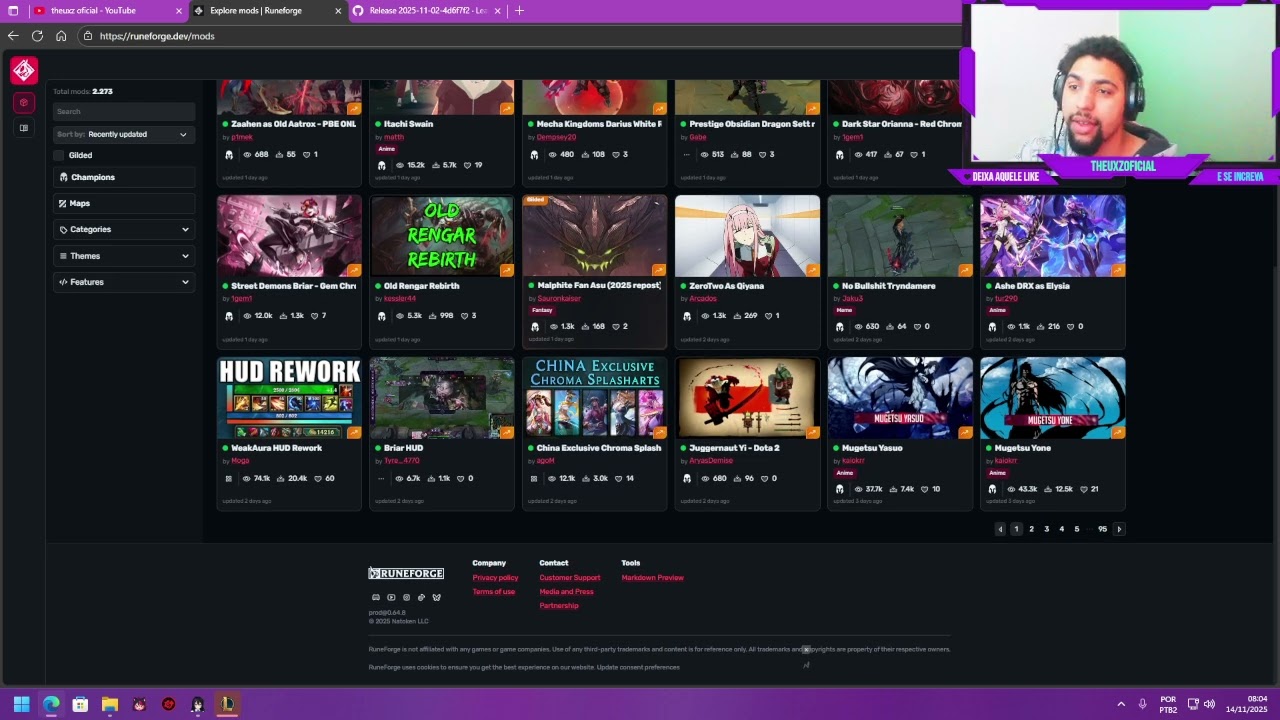Open the Champions filter
1280x720 pixels.
(x=124, y=177)
